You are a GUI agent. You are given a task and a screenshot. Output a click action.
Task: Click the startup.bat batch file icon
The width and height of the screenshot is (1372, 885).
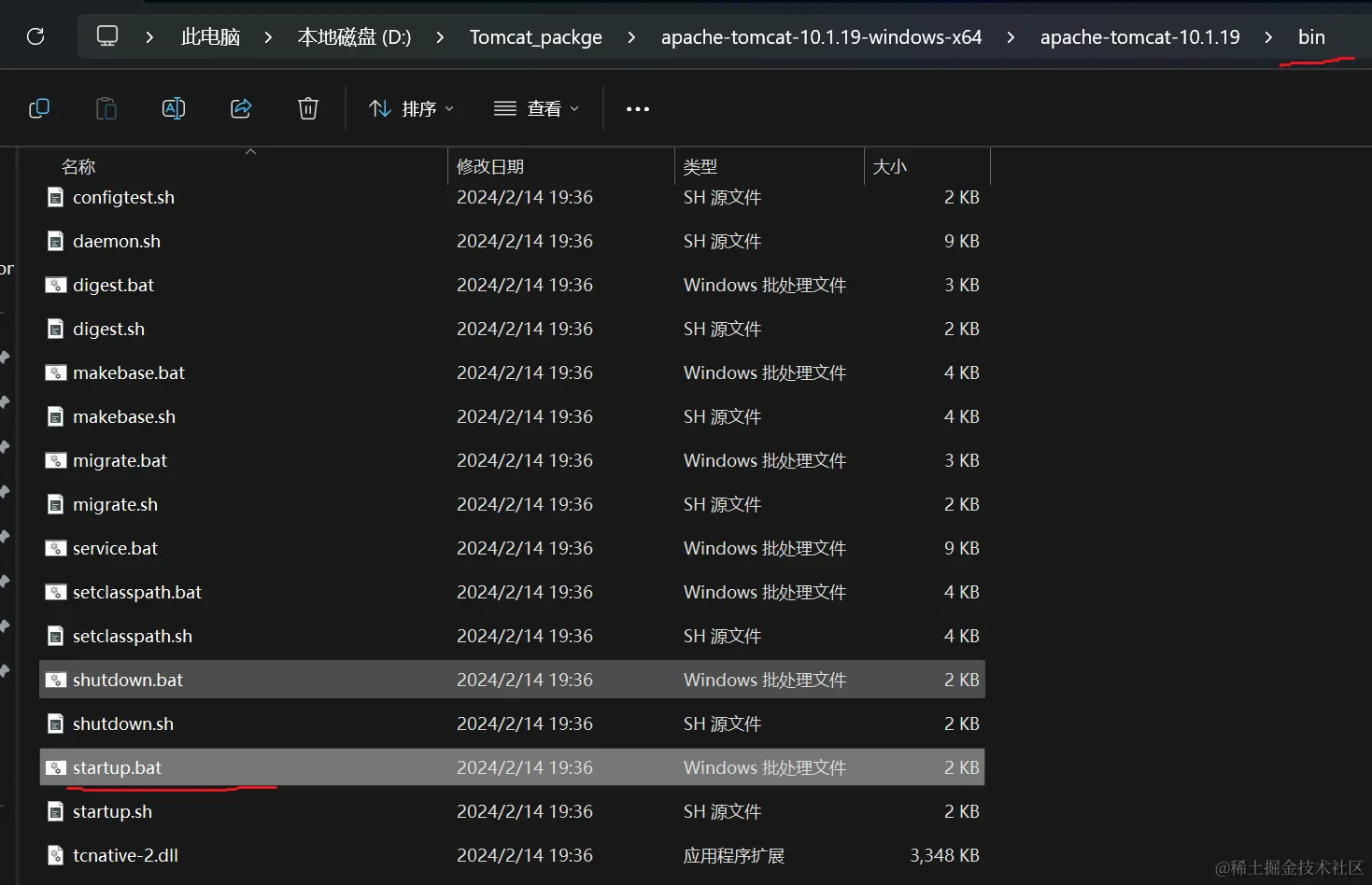(x=56, y=767)
